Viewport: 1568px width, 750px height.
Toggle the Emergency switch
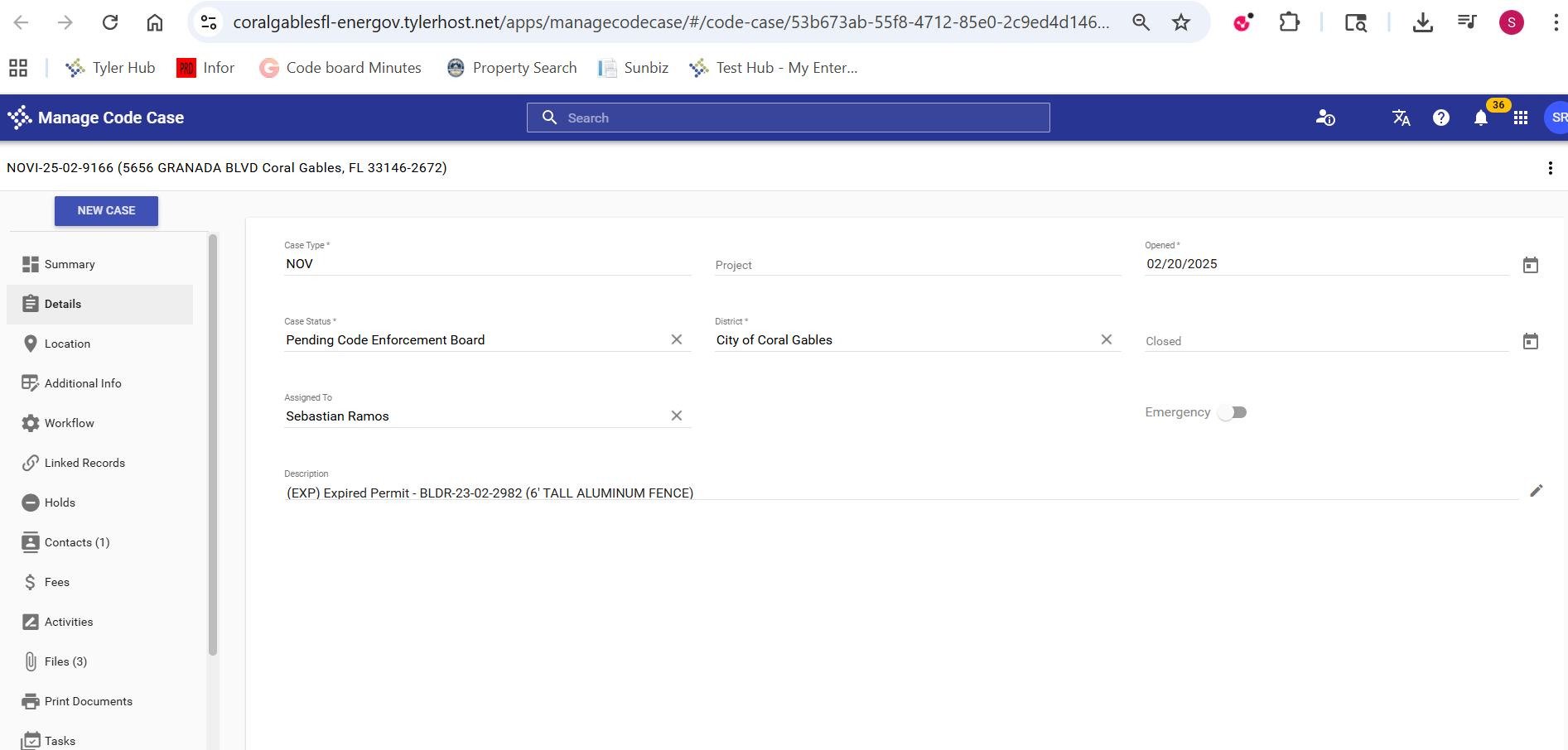(x=1232, y=412)
